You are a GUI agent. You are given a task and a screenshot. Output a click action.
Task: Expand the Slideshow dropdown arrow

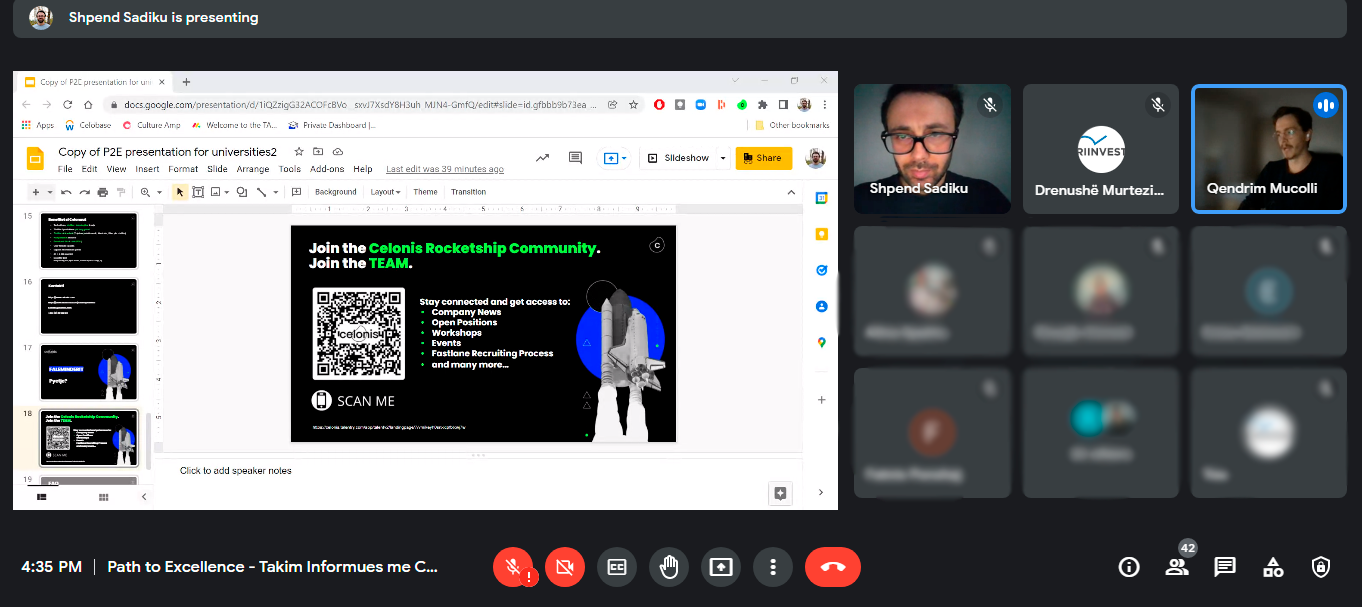pyautogui.click(x=723, y=158)
